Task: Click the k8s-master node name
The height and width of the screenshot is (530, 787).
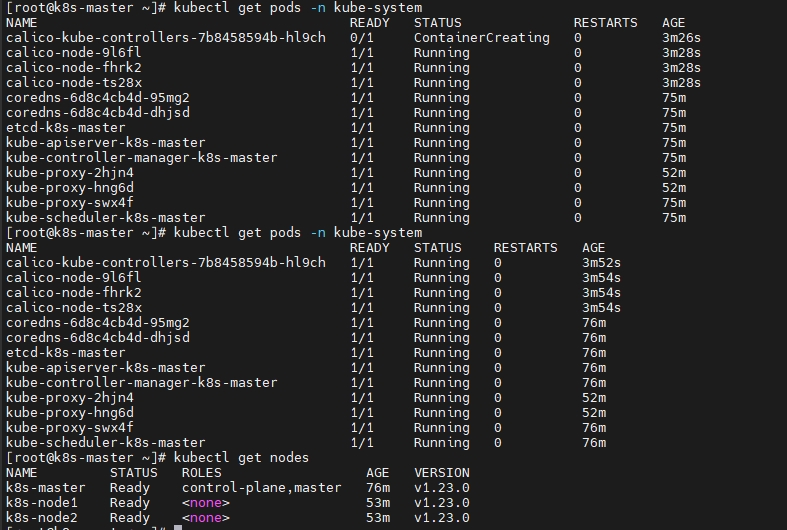Action: tap(46, 487)
